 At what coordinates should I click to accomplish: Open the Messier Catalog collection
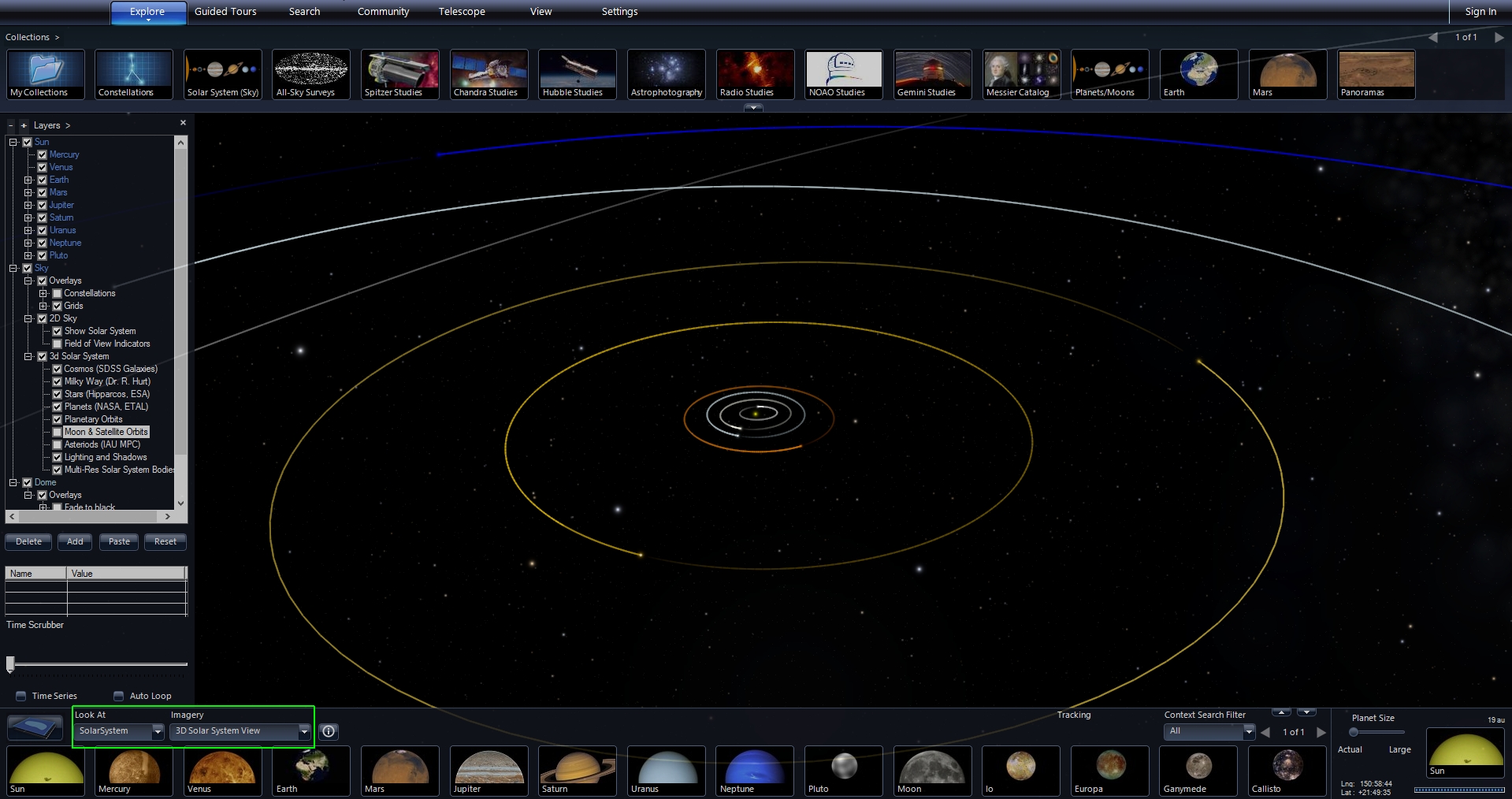pyautogui.click(x=1022, y=75)
